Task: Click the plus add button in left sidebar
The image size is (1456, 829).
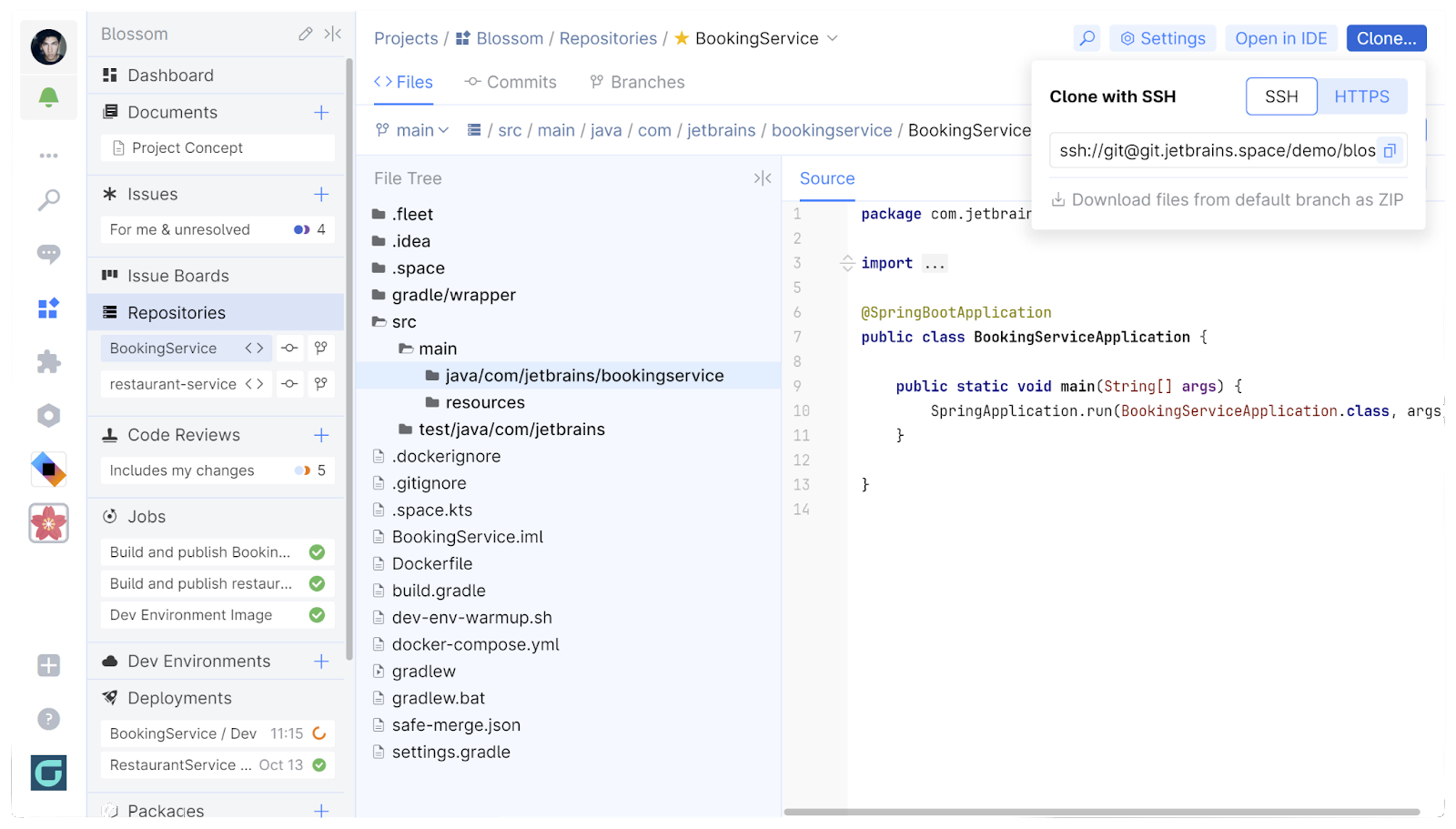Action: click(x=48, y=665)
